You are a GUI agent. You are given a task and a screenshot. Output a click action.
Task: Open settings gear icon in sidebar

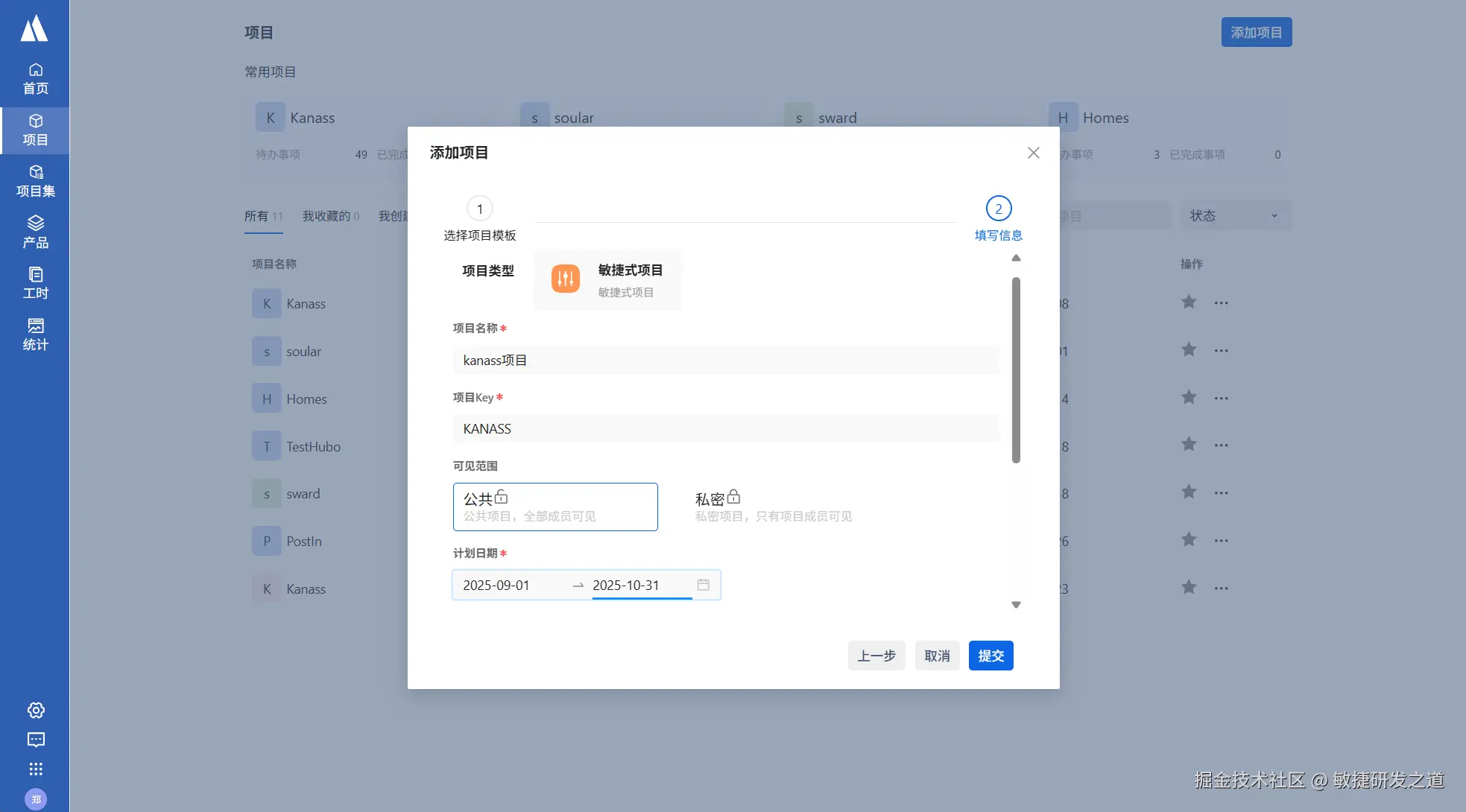coord(36,710)
